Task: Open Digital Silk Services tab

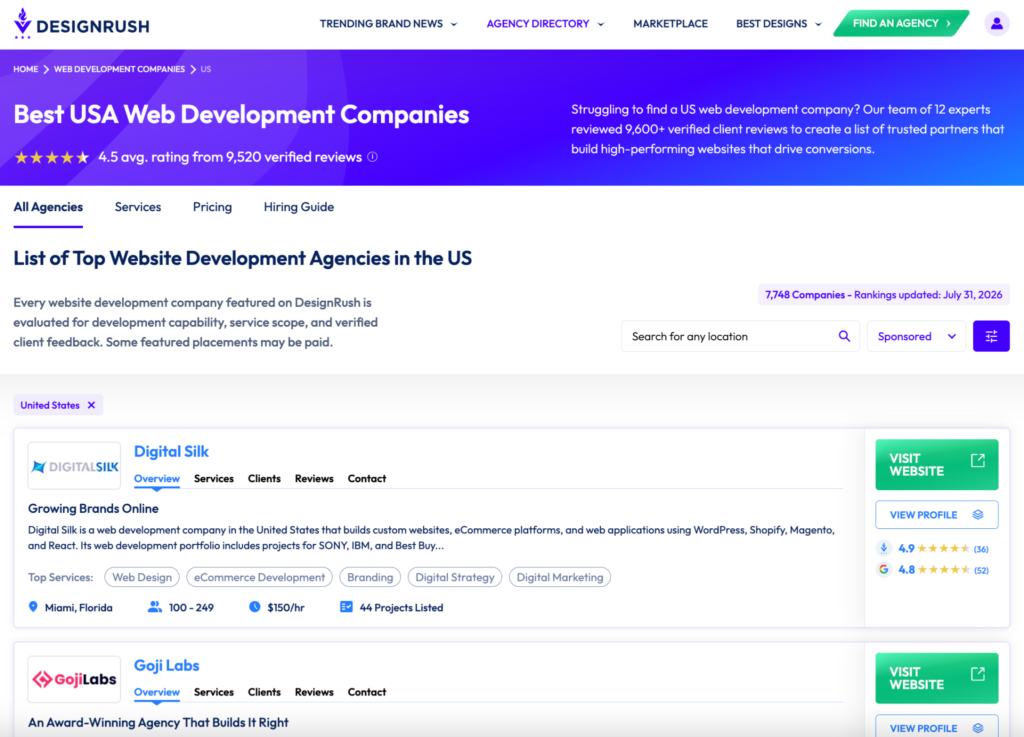Action: click(x=214, y=478)
